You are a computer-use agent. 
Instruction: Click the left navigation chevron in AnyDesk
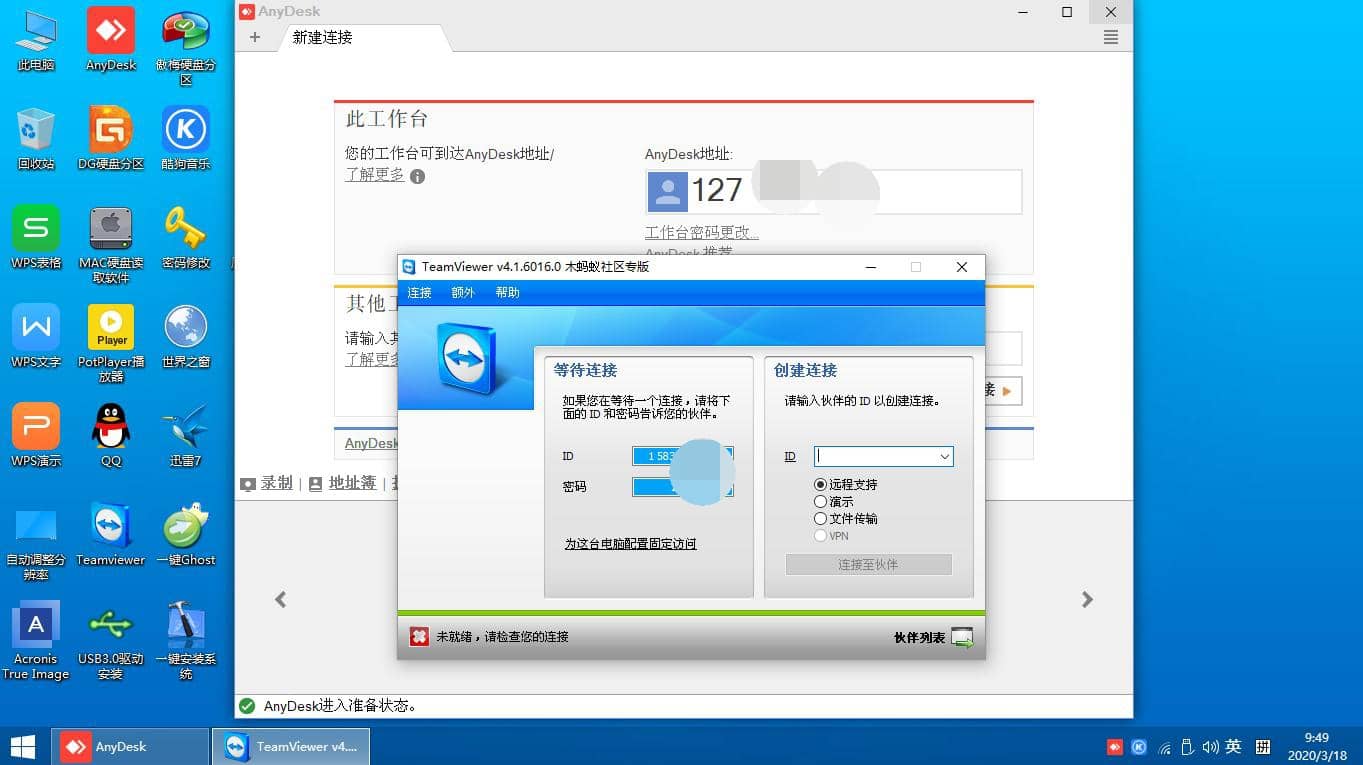tap(280, 599)
